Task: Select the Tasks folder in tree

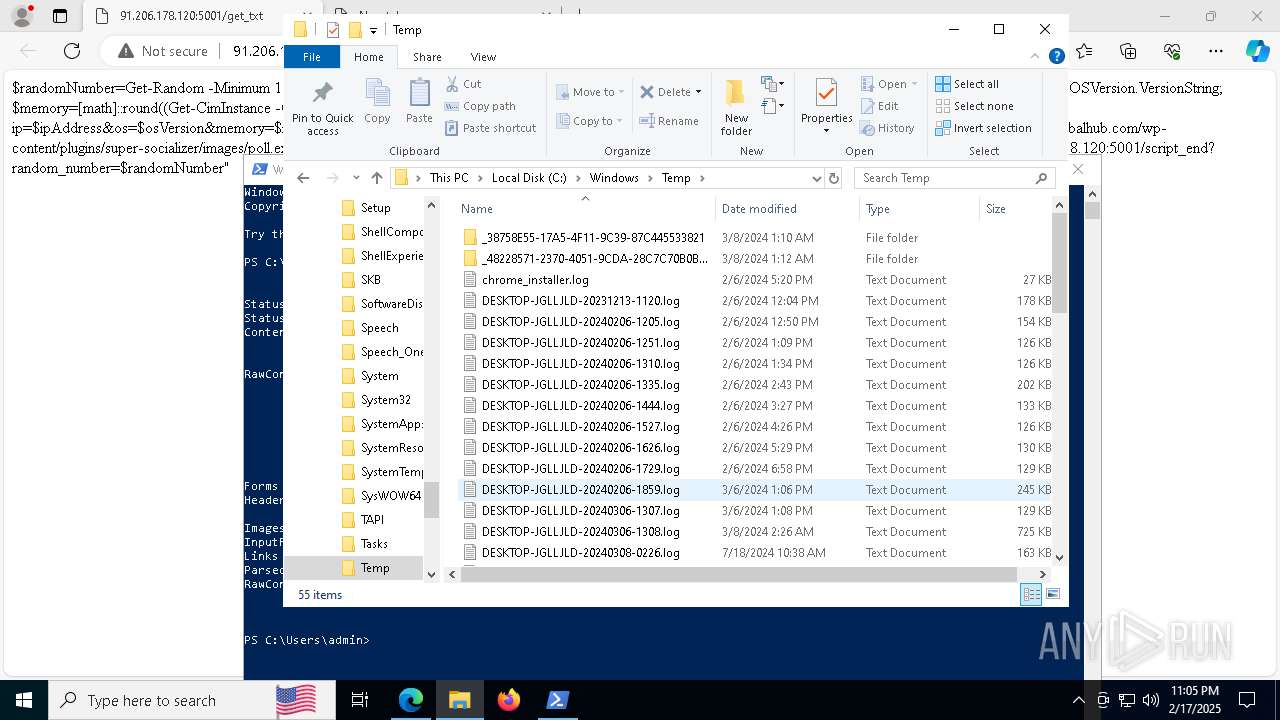Action: [x=374, y=544]
